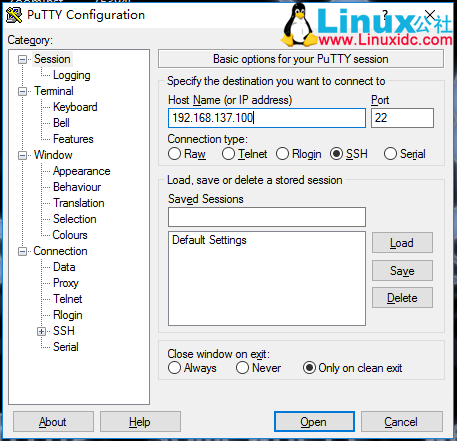Open the Bell settings category
The image size is (457, 441).
[61, 123]
